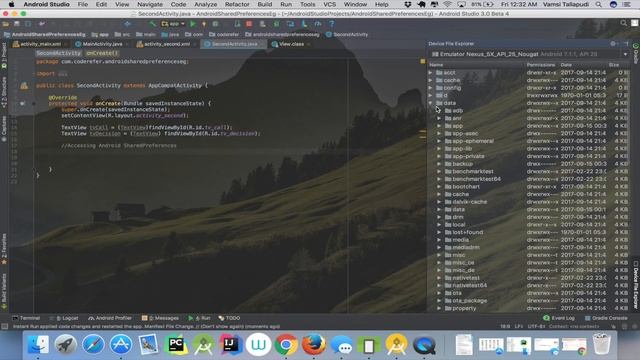Open the Refactor menu
Image resolution: width=640 pixels, height=360 pixels.
click(237, 4)
